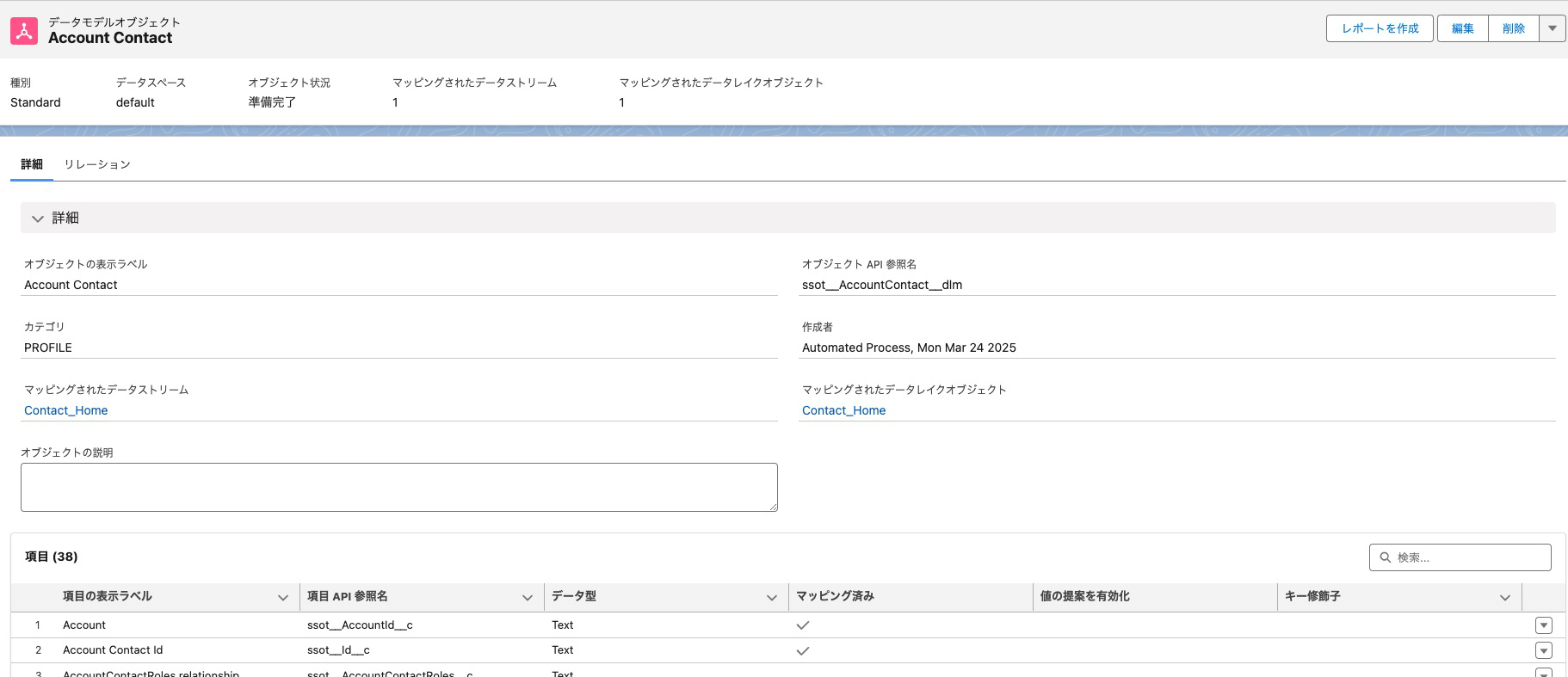Click the 削除 button
The height and width of the screenshot is (677, 1568).
1514,28
